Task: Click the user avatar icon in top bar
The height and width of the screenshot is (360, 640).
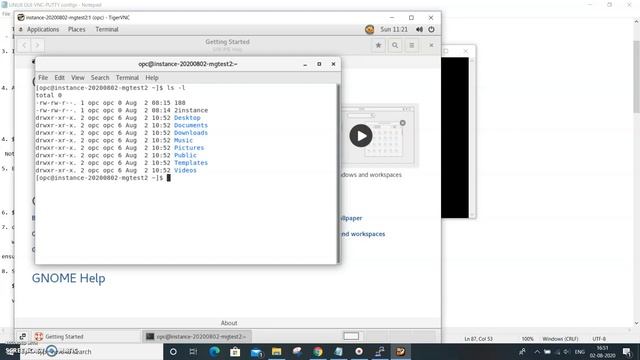Action: [369, 29]
